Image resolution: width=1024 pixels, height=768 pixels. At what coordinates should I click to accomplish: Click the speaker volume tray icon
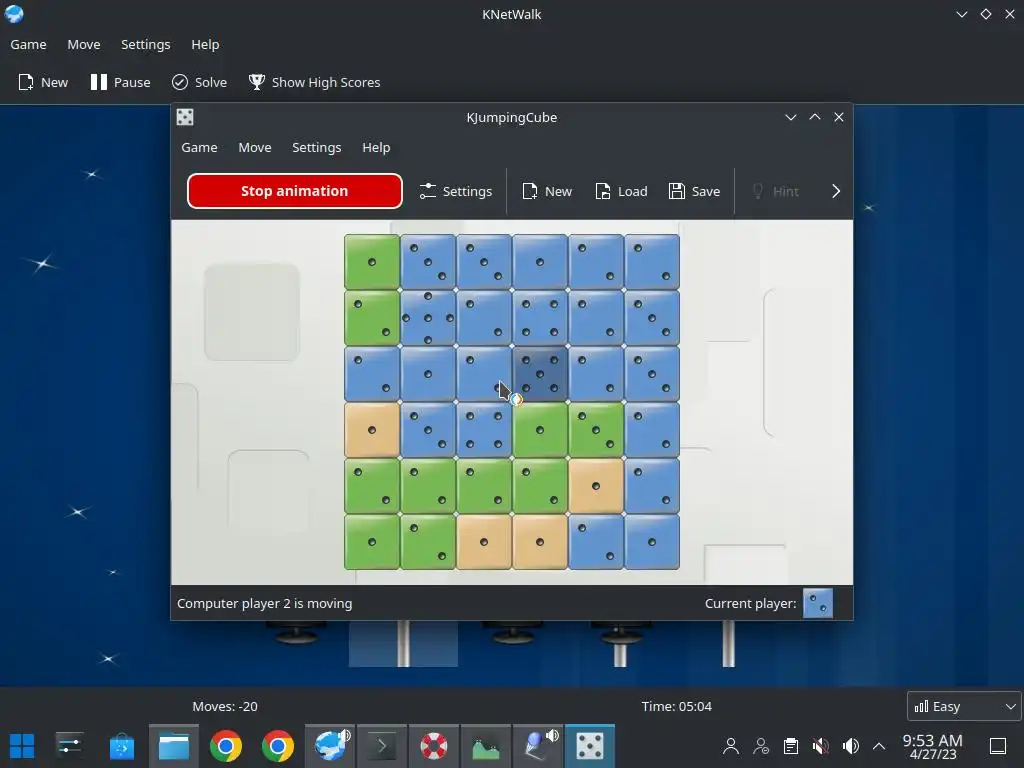click(x=851, y=746)
